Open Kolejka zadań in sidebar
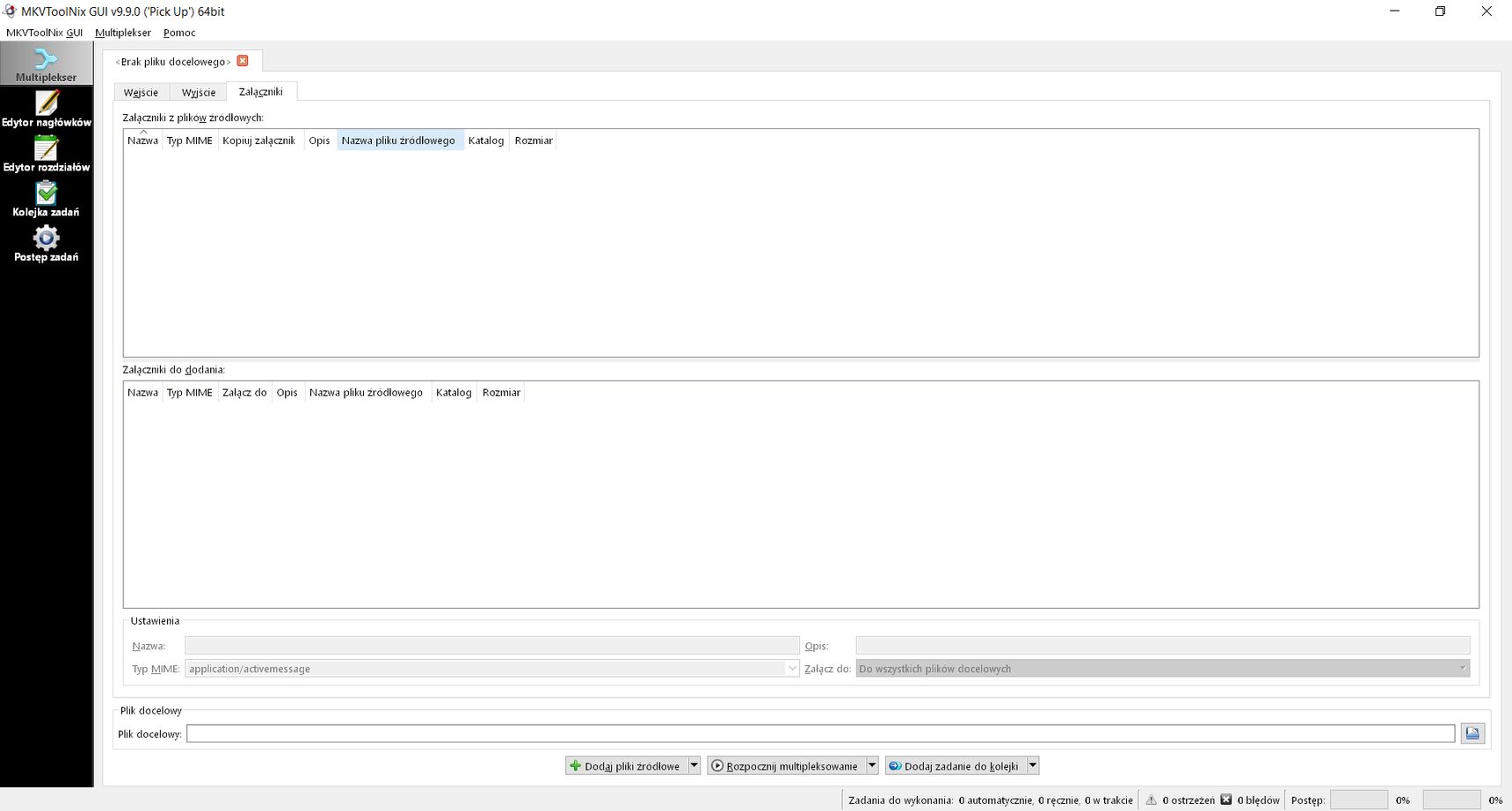The width and height of the screenshot is (1512, 811). pyautogui.click(x=46, y=199)
